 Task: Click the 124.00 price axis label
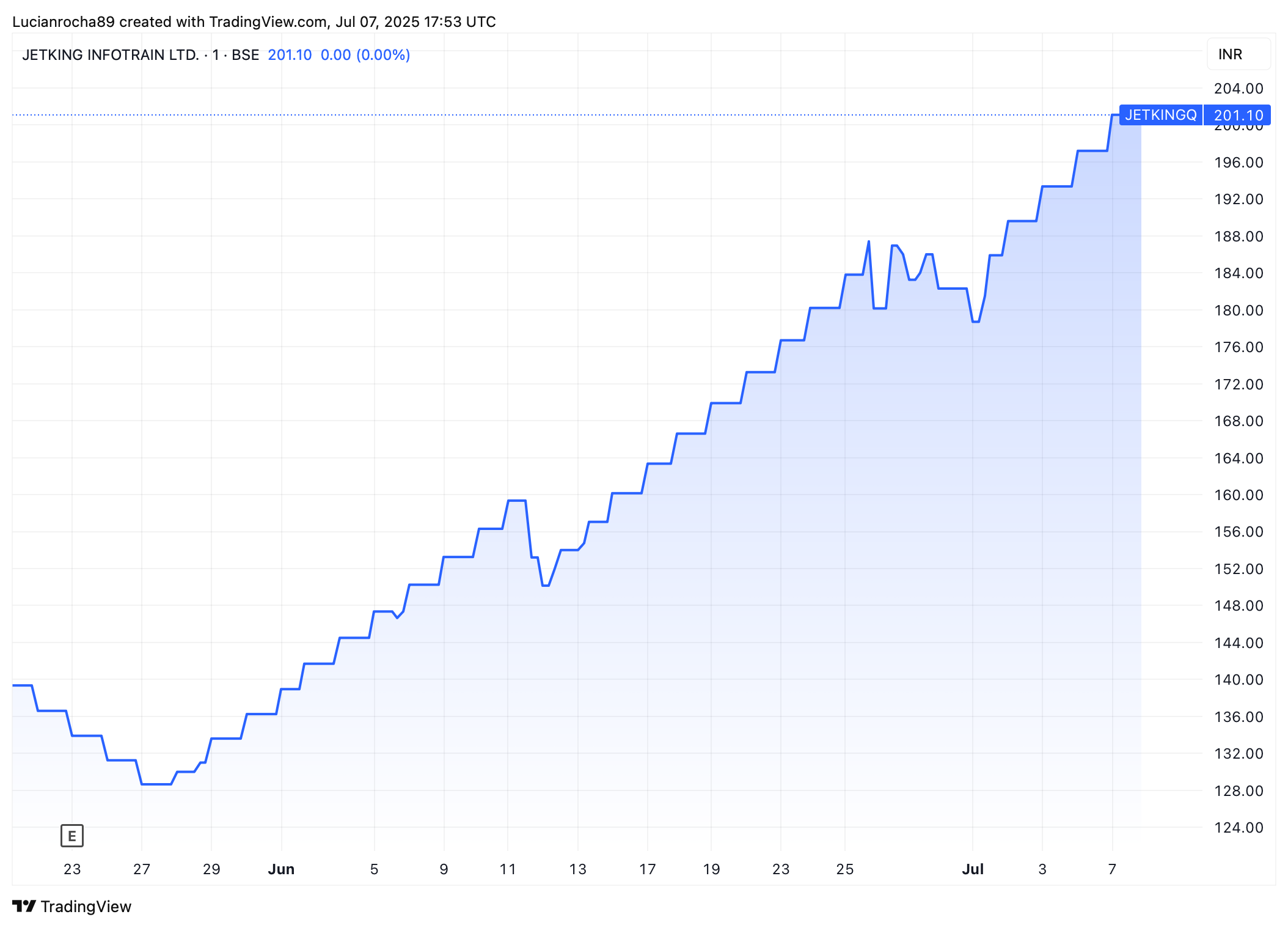tap(1239, 828)
